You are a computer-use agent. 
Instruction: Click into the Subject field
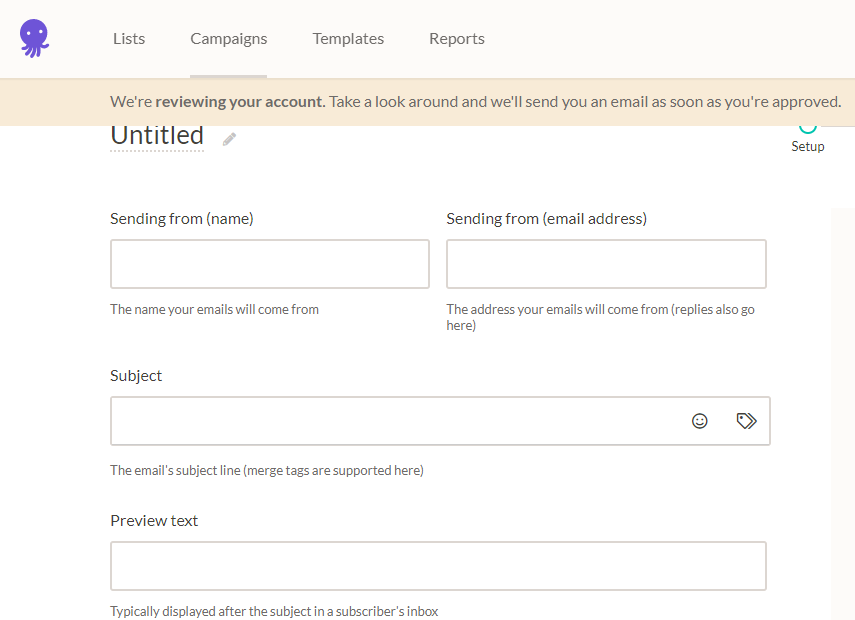pos(440,421)
